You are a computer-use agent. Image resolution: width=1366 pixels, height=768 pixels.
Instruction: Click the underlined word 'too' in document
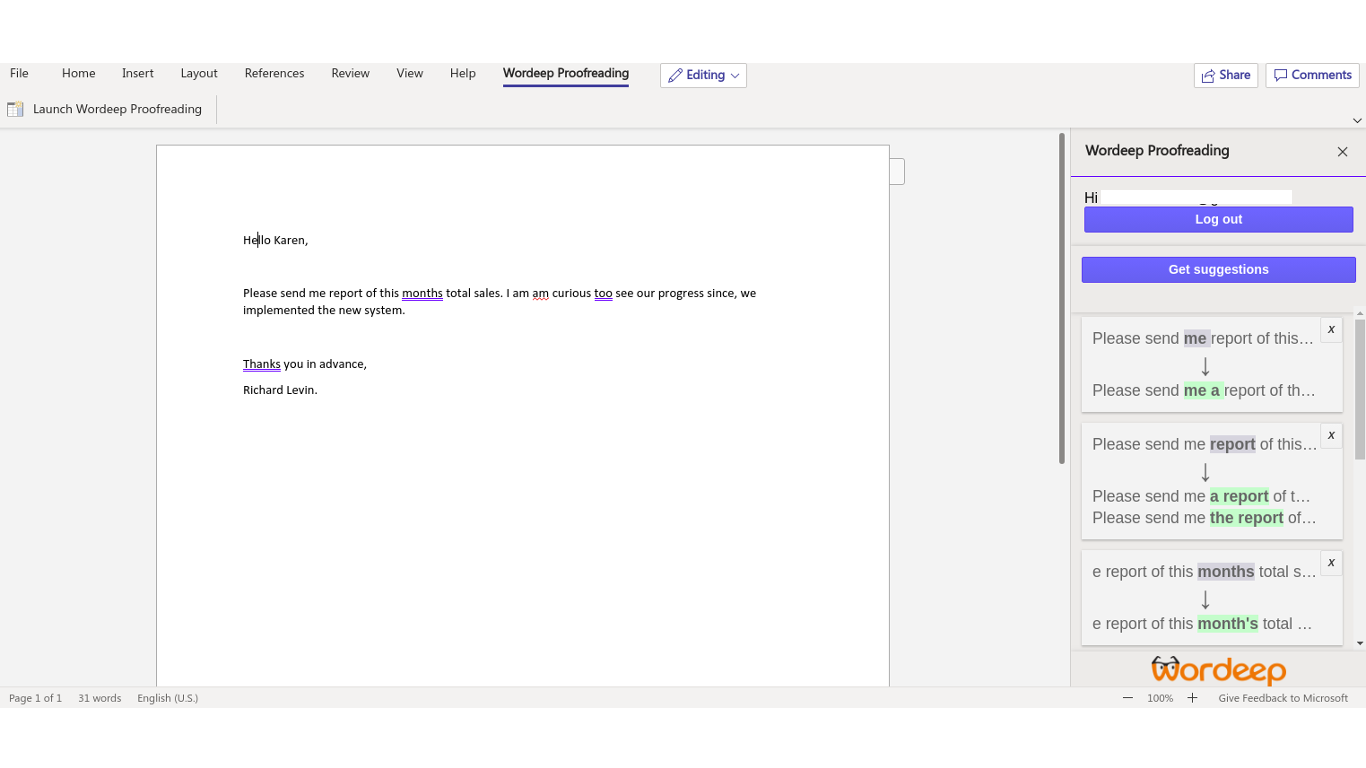coord(603,293)
